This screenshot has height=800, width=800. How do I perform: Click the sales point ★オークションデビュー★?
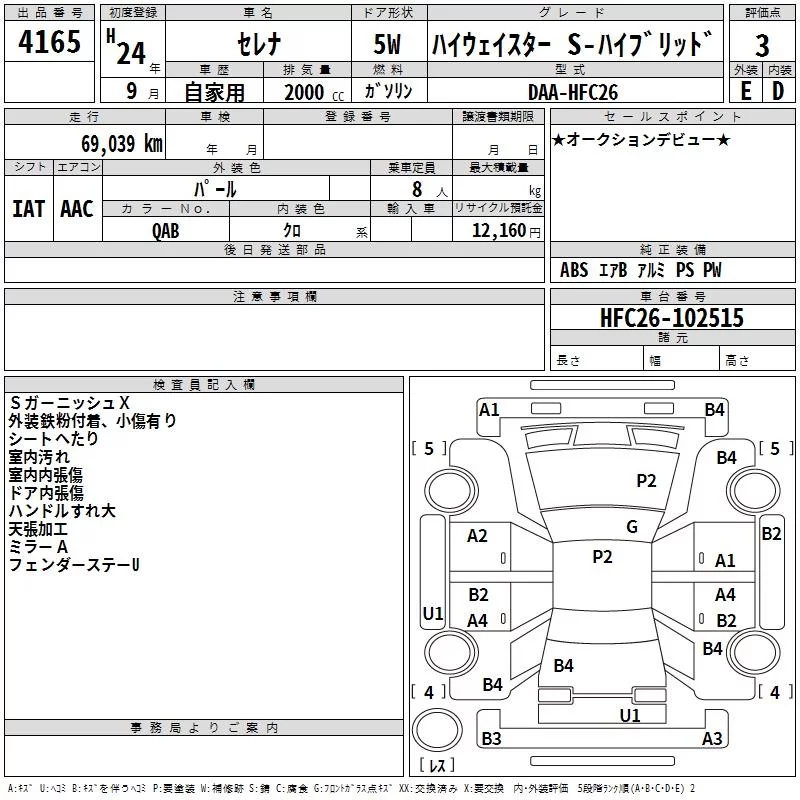641,139
